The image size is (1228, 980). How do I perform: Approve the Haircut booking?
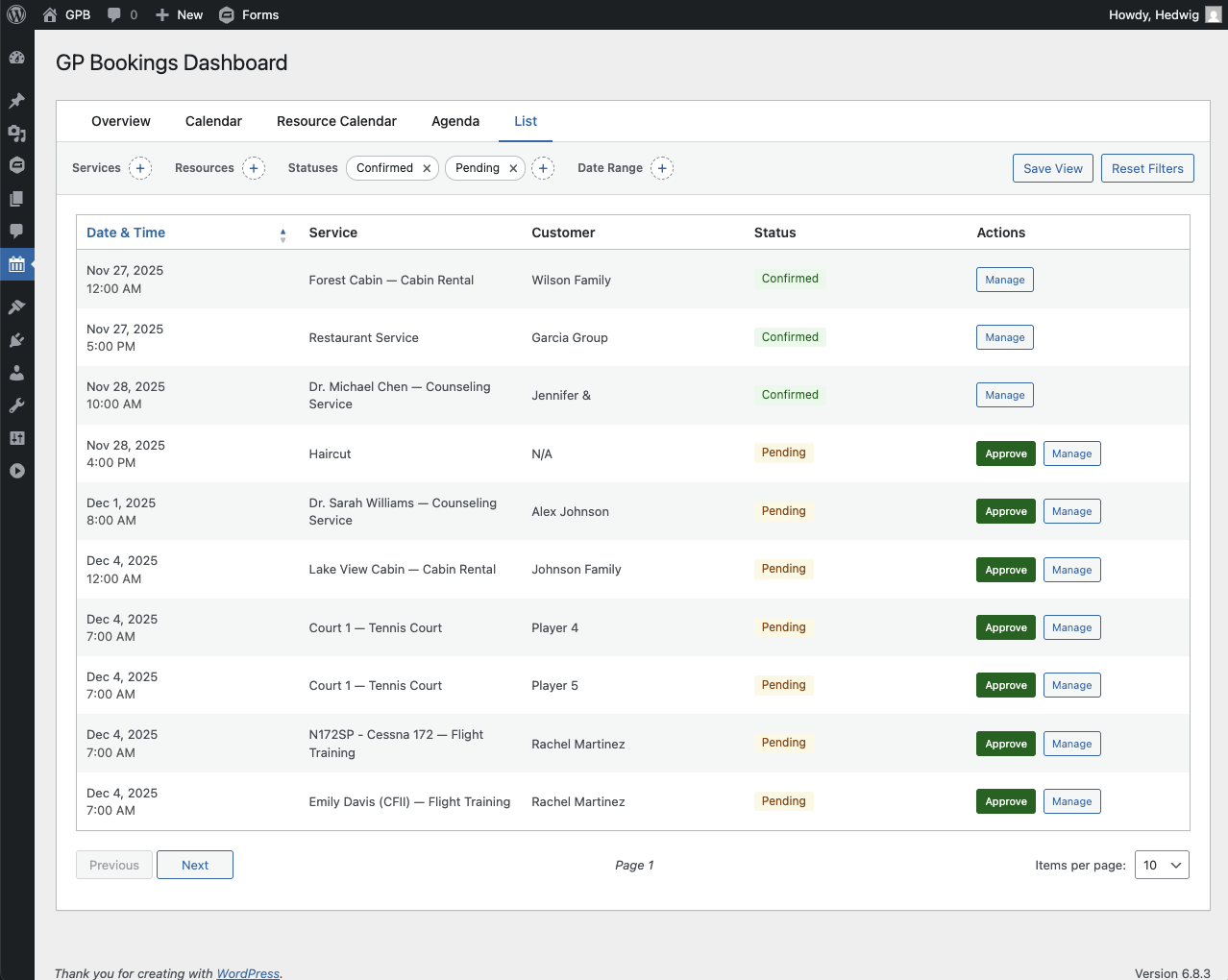(x=1005, y=453)
